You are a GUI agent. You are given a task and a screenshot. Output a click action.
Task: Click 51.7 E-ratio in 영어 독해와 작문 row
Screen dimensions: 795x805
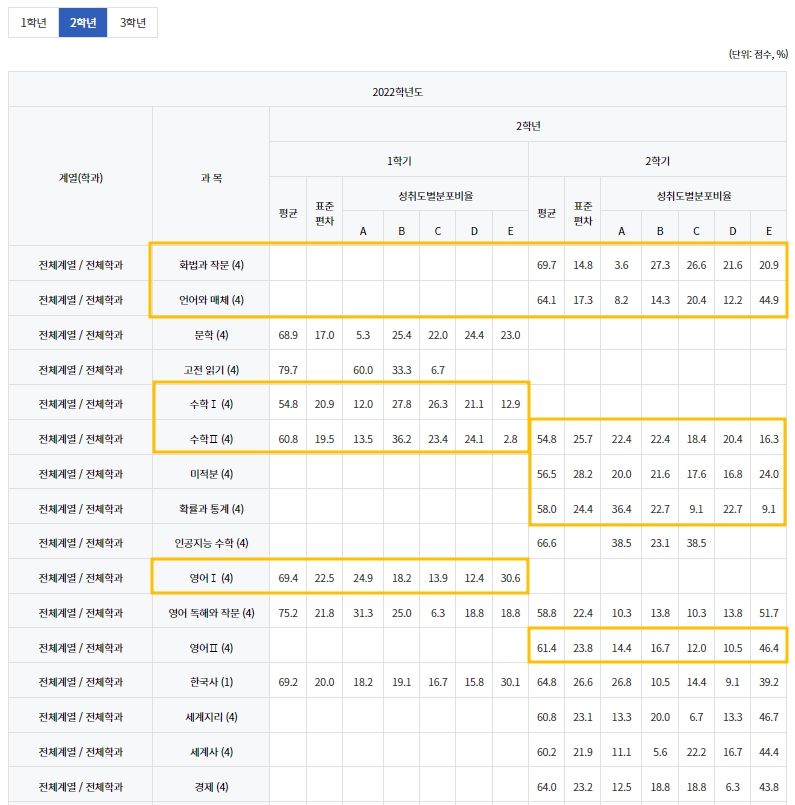tap(768, 612)
